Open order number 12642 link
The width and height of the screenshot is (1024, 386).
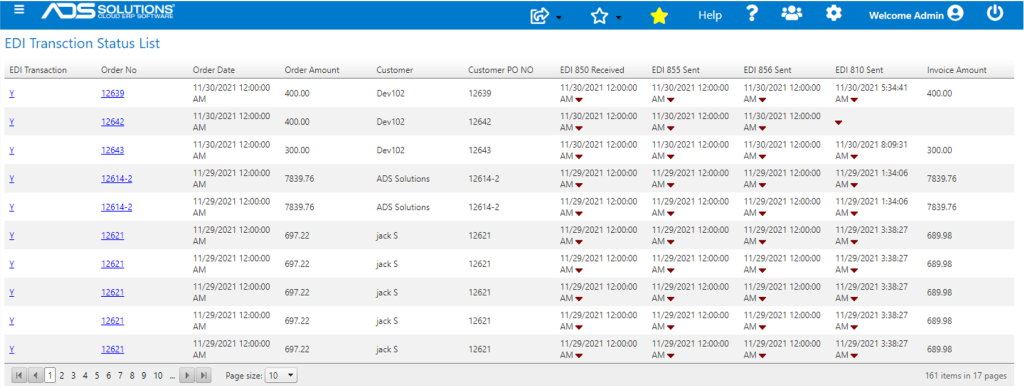click(x=112, y=121)
